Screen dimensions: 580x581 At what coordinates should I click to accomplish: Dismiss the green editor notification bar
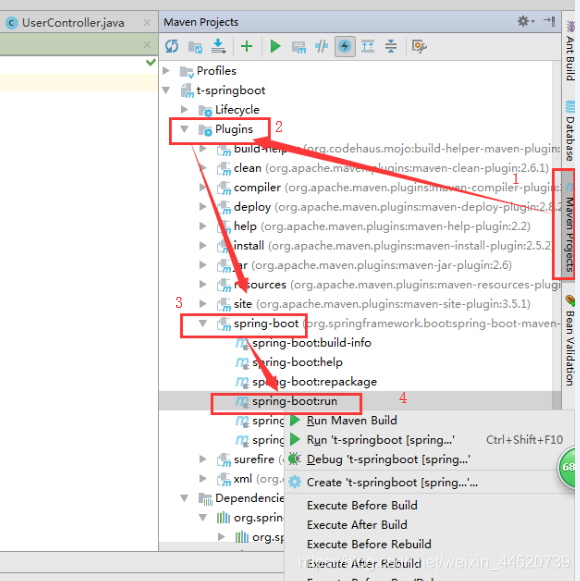click(x=147, y=45)
